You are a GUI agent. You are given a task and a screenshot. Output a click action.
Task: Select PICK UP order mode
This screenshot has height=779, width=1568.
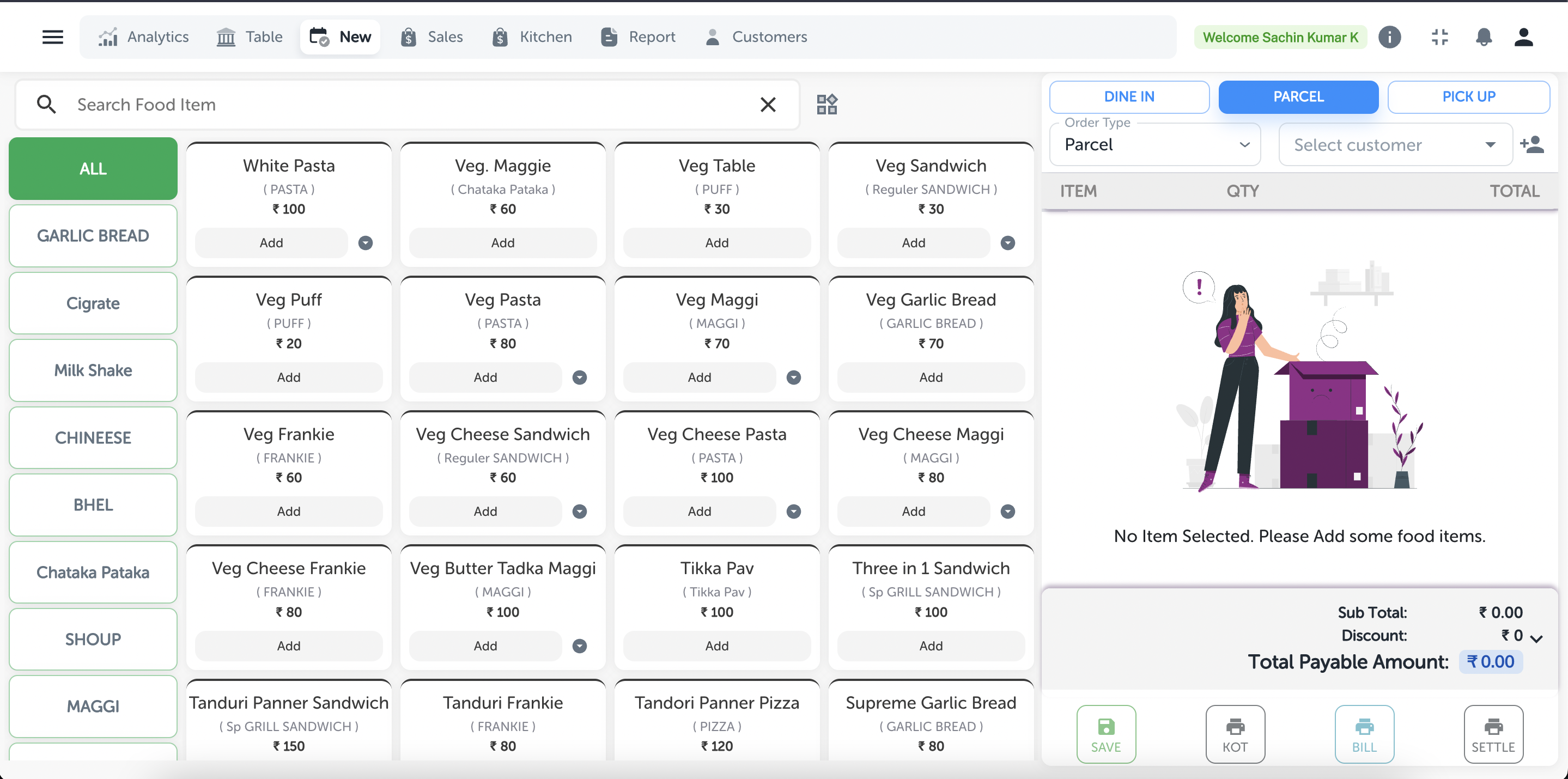tap(1468, 97)
